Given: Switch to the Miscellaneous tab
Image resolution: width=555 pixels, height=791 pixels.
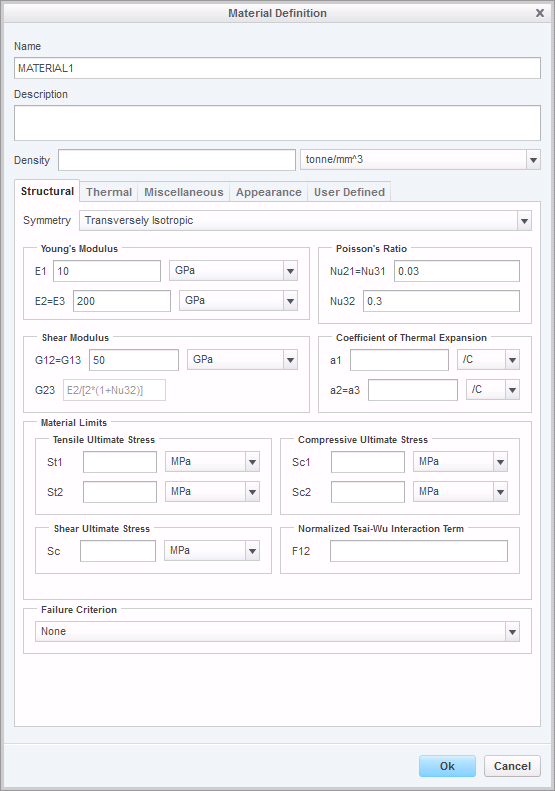Looking at the screenshot, I should (184, 192).
